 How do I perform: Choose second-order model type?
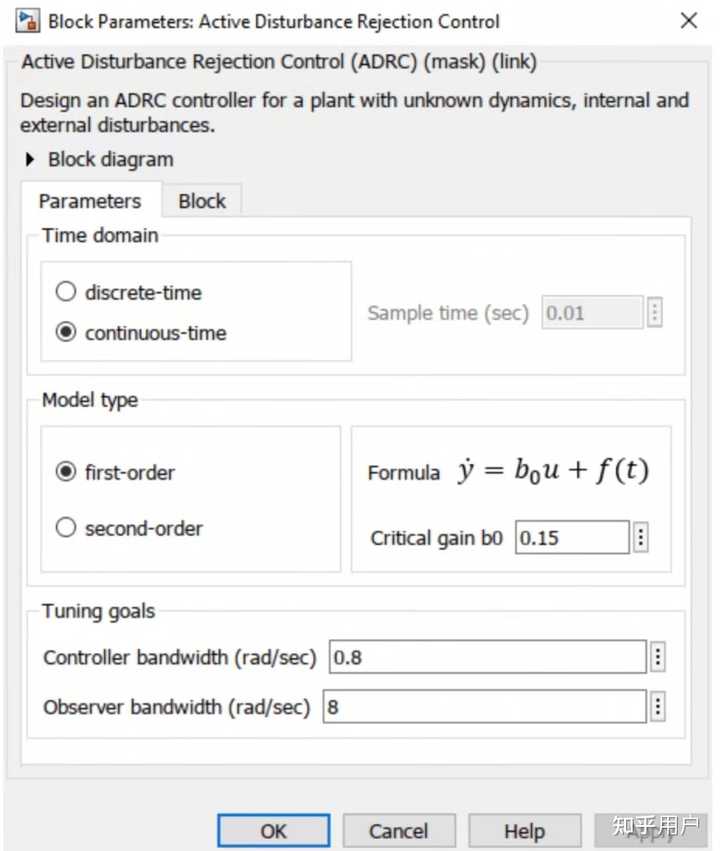pos(66,528)
